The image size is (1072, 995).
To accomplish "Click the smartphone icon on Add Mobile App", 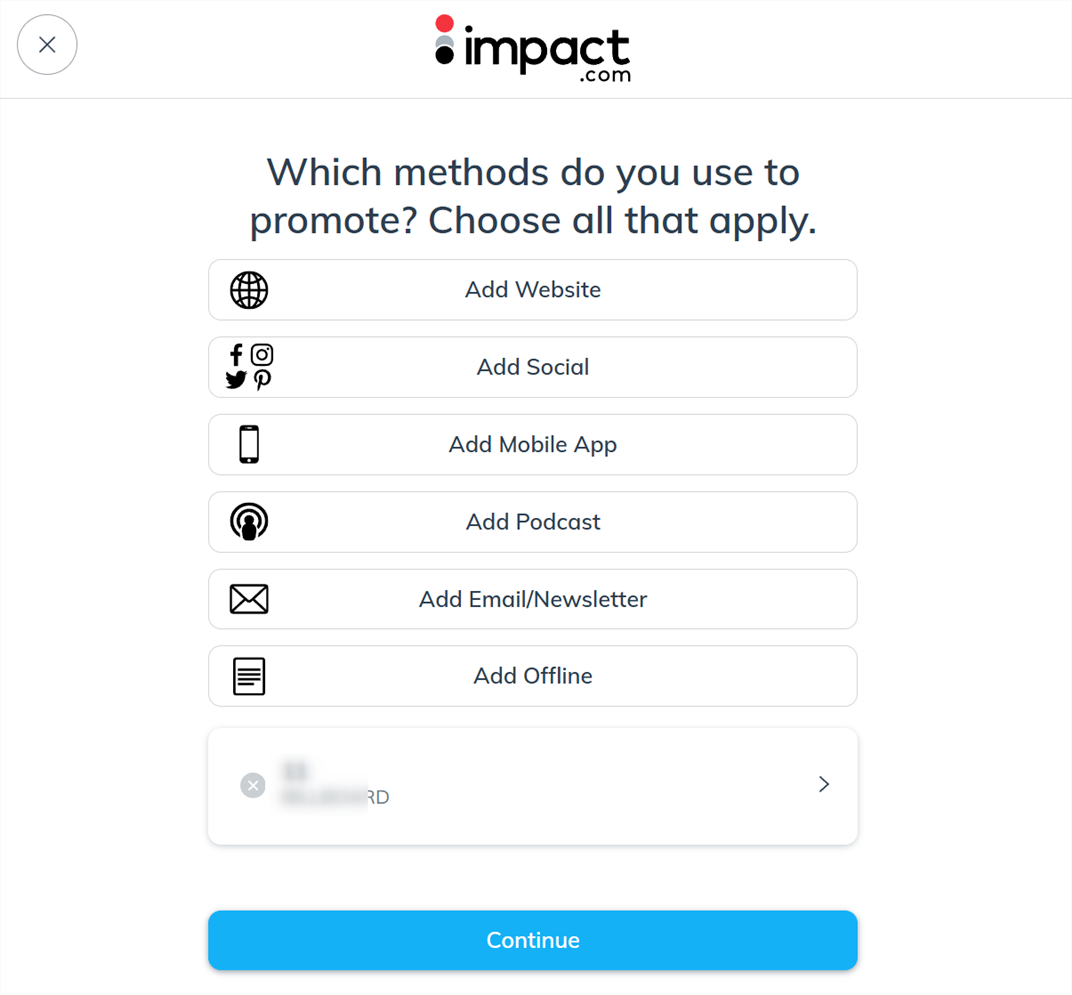I will [x=248, y=444].
